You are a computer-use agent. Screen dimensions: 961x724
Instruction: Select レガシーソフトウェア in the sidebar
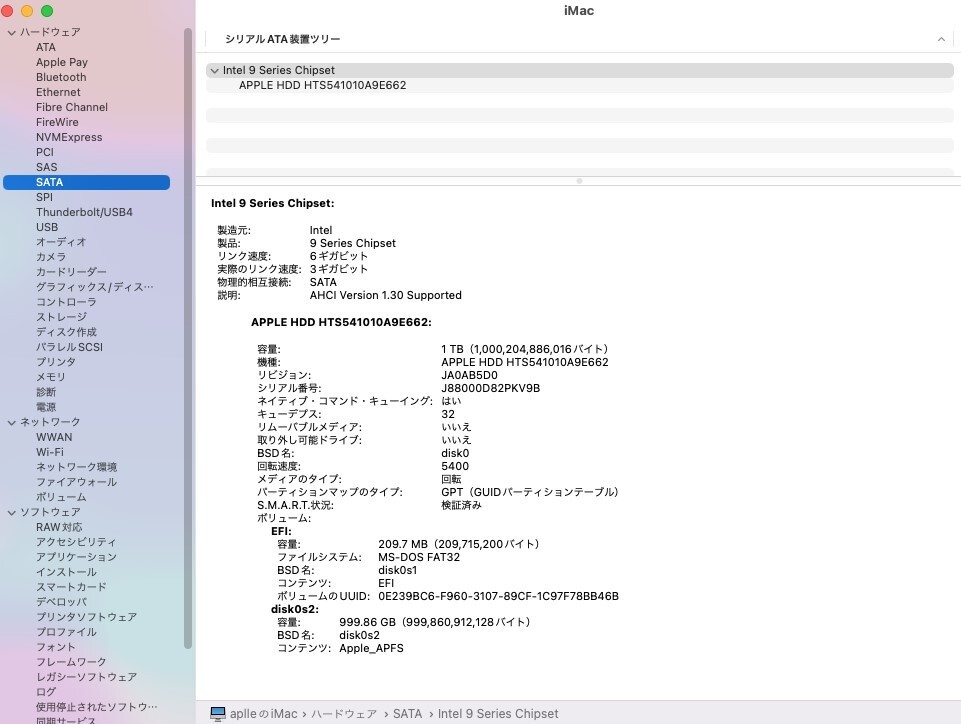click(x=86, y=677)
